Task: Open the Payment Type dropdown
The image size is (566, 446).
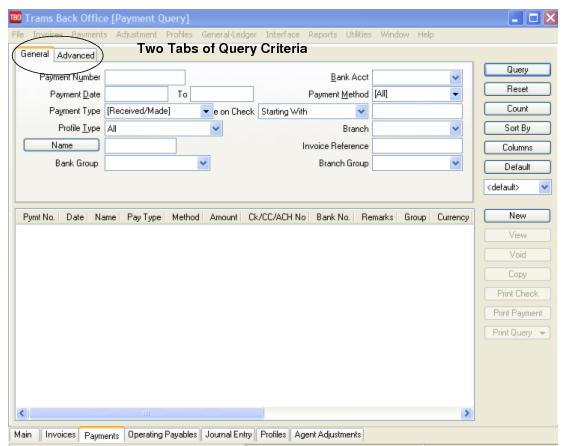Action: tap(206, 112)
